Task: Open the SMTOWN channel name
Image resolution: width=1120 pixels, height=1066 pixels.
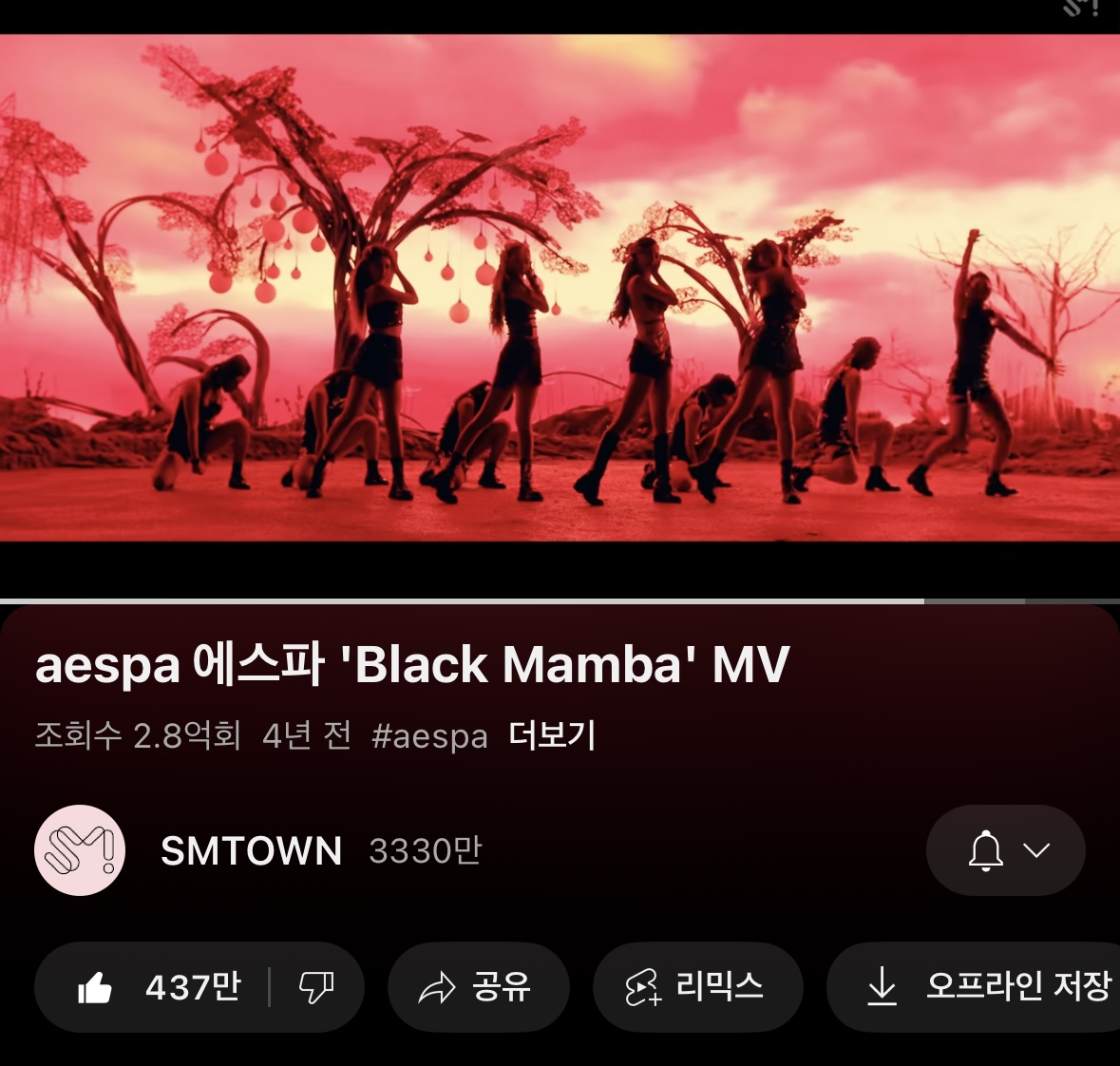Action: (252, 851)
